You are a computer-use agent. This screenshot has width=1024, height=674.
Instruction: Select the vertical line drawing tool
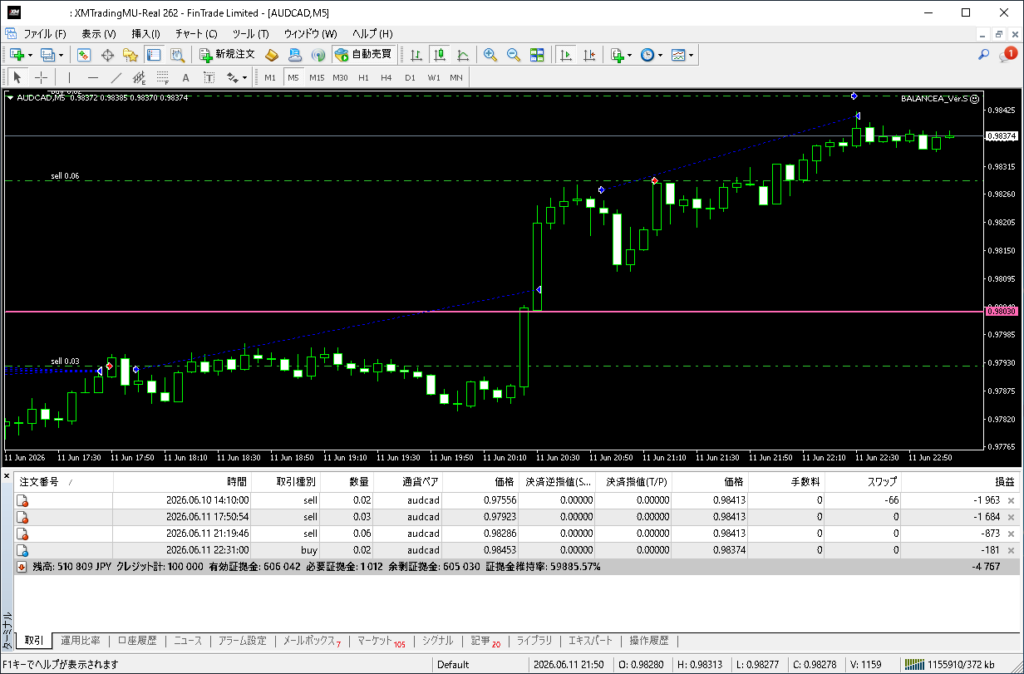[69, 78]
